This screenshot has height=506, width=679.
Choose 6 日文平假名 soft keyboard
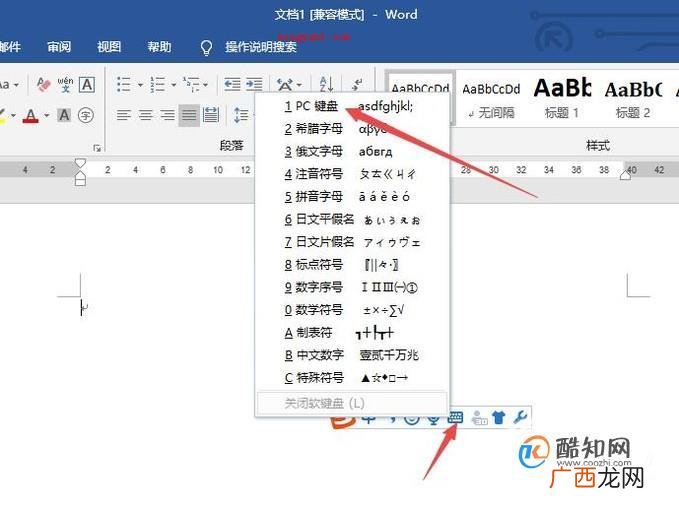click(x=353, y=219)
